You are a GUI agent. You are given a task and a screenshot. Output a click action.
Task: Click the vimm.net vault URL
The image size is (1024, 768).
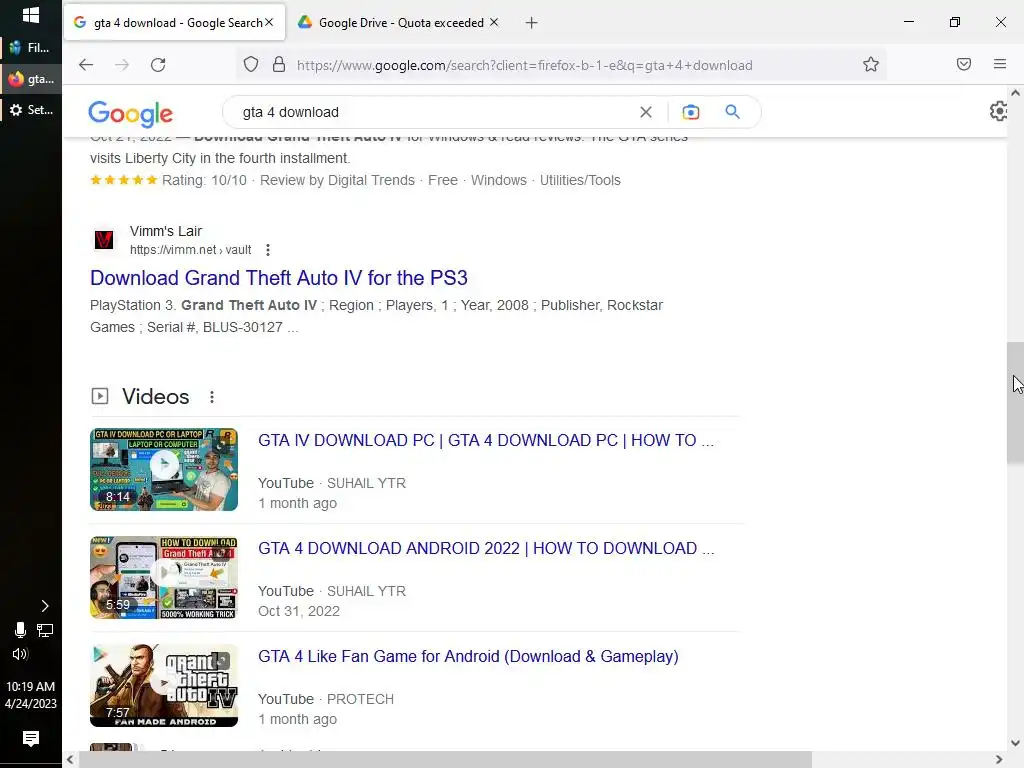coord(190,249)
